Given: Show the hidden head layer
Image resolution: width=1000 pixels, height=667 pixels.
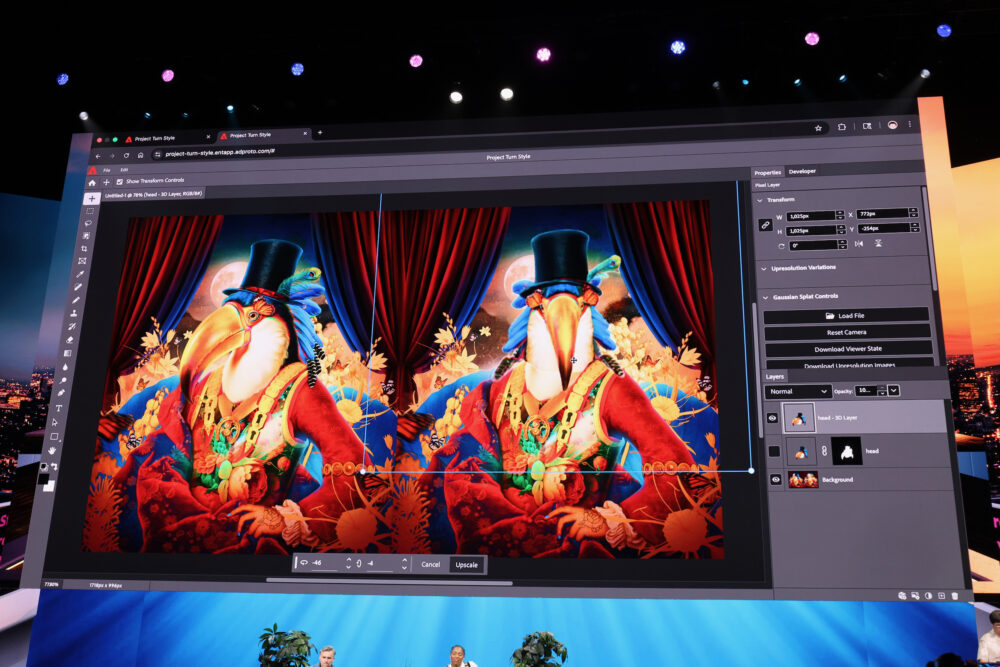Looking at the screenshot, I should pyautogui.click(x=774, y=451).
